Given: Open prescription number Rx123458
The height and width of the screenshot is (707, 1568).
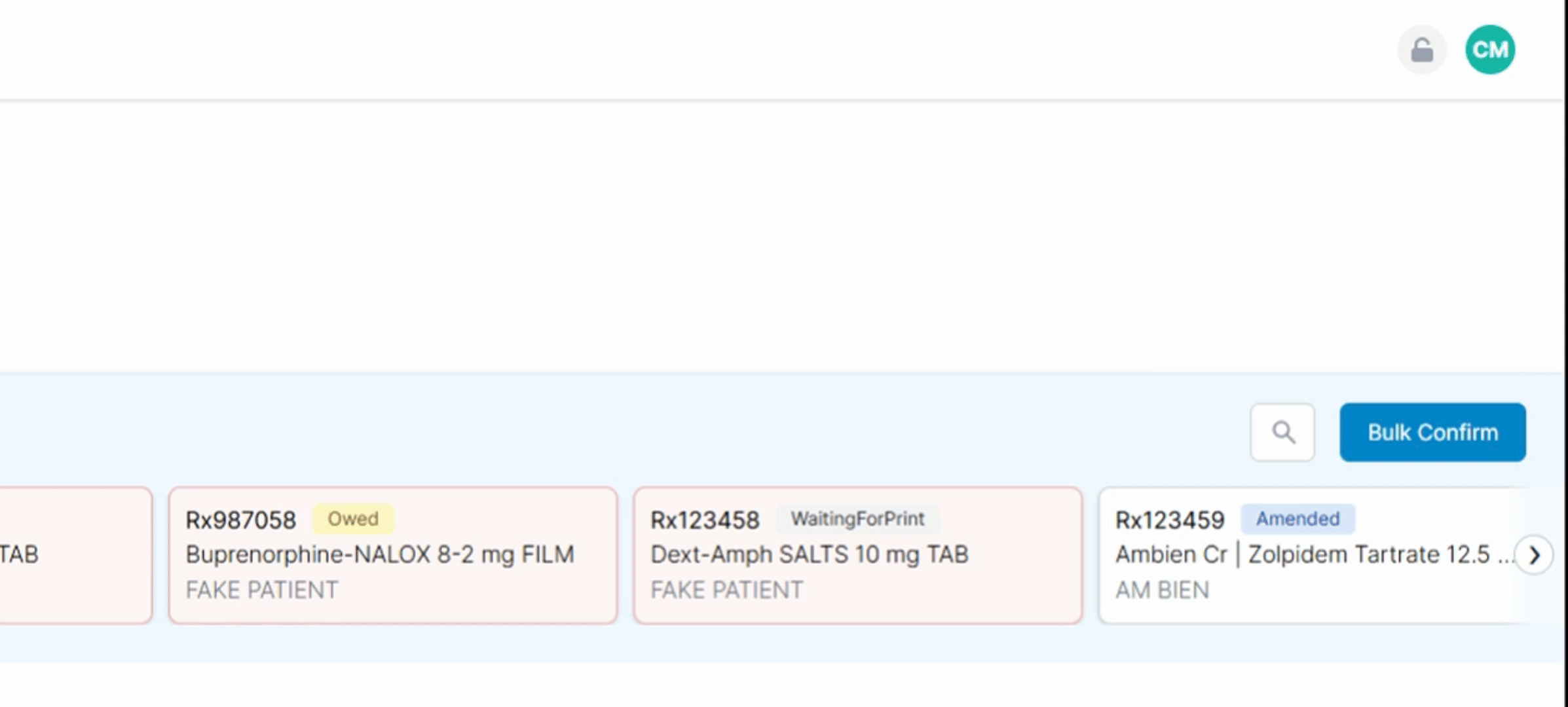Looking at the screenshot, I should coord(705,520).
